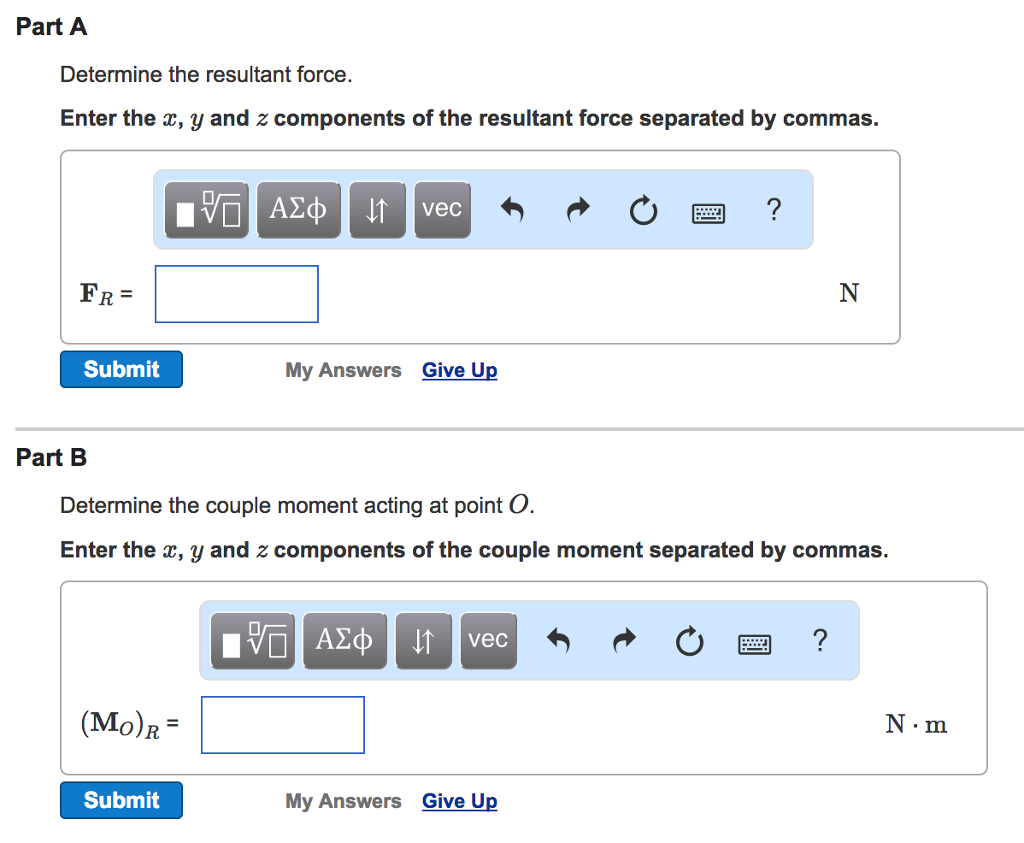This screenshot has height=843, width=1024.
Task: Reset the Part B answer field
Action: coord(690,641)
